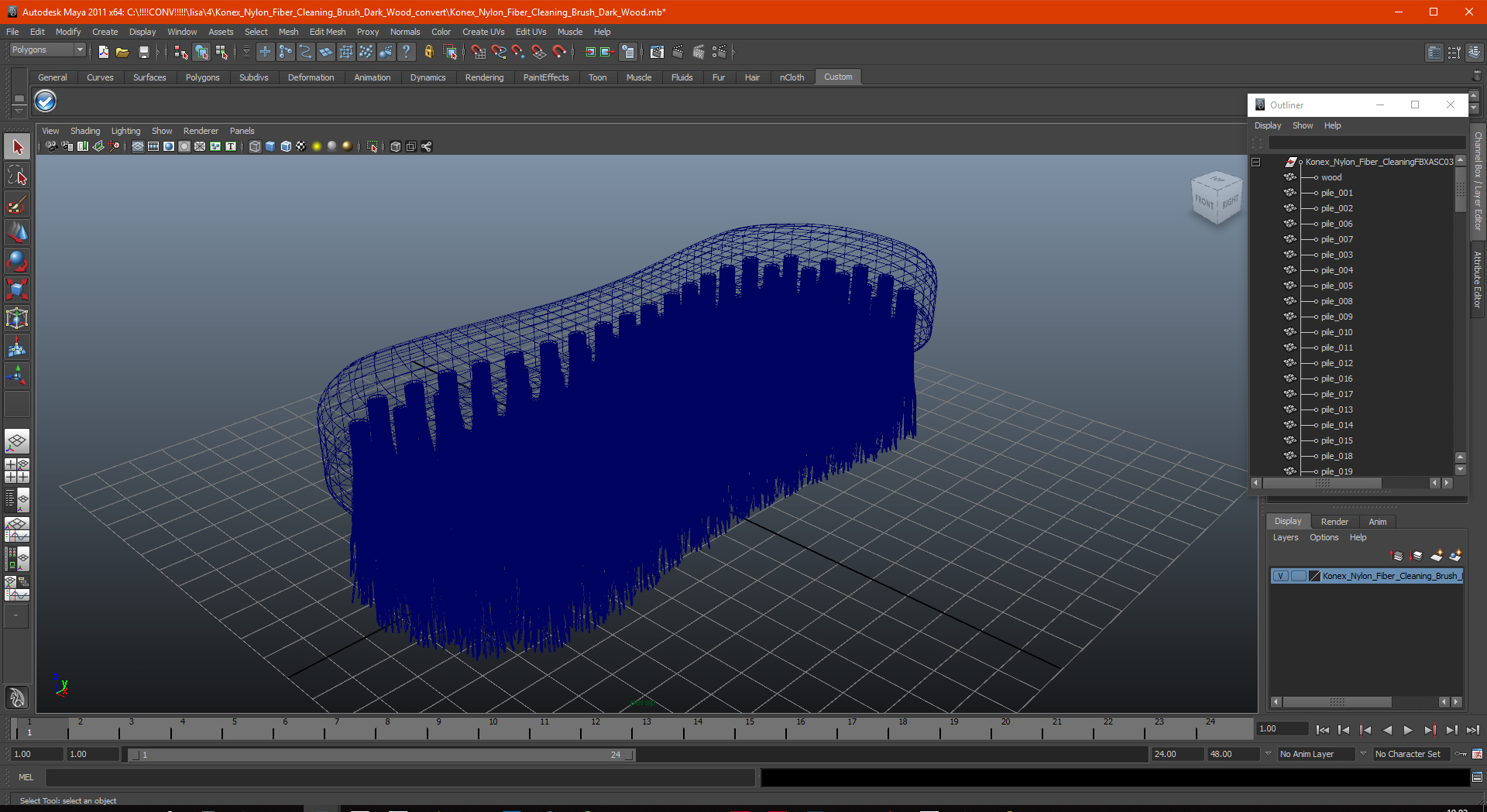
Task: Toggle Make Live magnet icon
Action: click(x=559, y=52)
